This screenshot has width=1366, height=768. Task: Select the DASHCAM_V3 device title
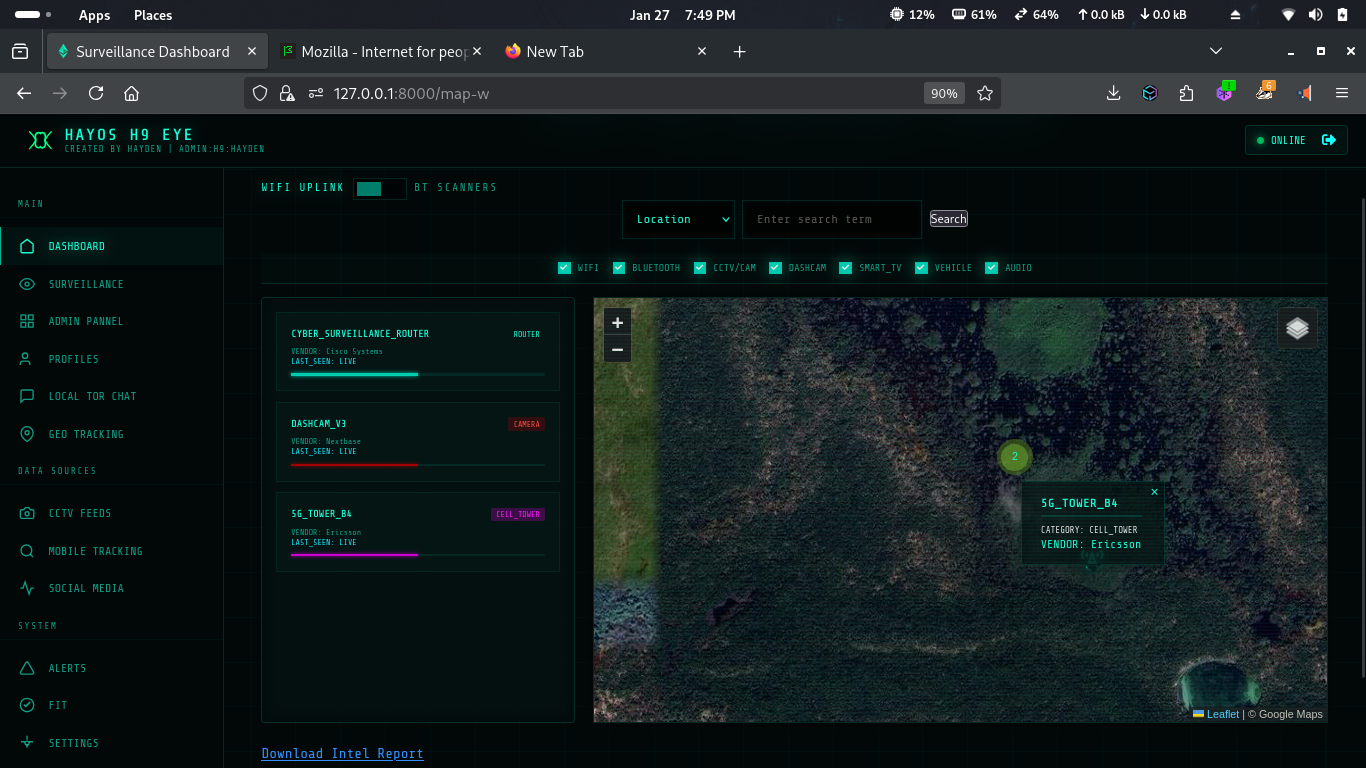tap(319, 424)
